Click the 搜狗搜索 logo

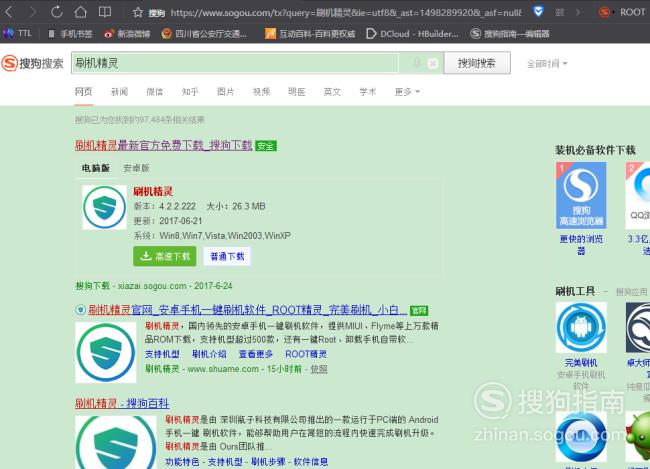coord(32,63)
